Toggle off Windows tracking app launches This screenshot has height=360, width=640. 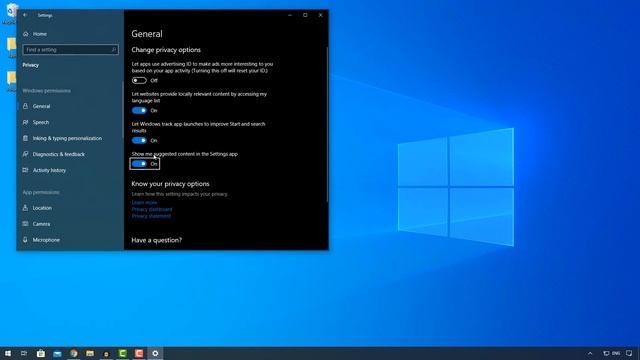point(139,140)
